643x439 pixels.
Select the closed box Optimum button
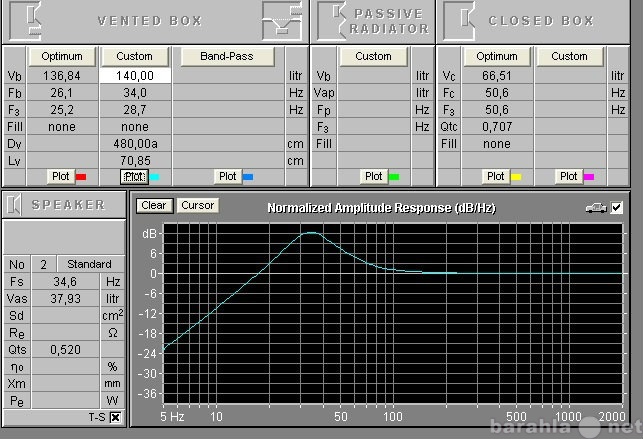pyautogui.click(x=497, y=56)
